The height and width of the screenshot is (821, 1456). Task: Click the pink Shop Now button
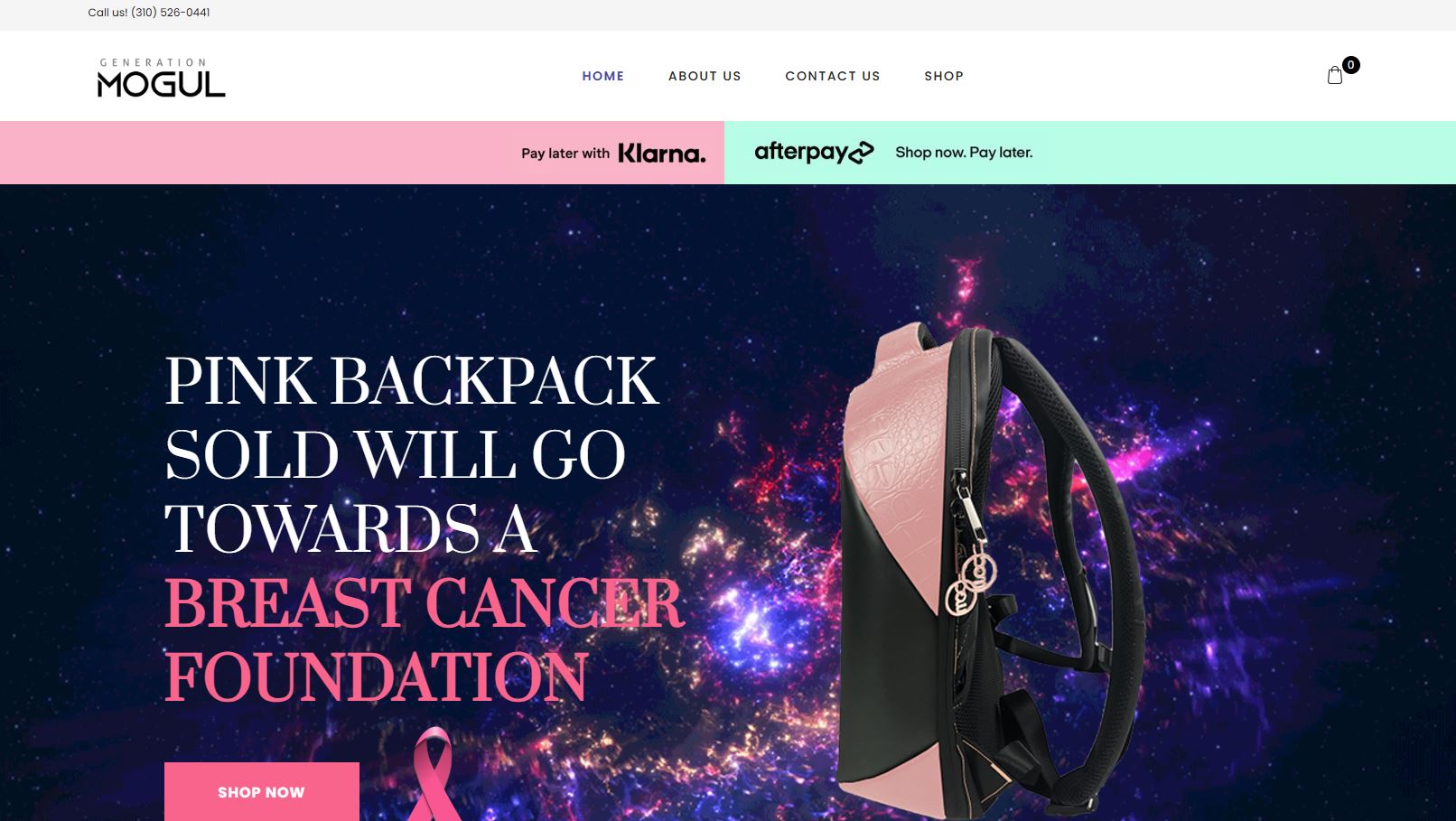tap(262, 792)
